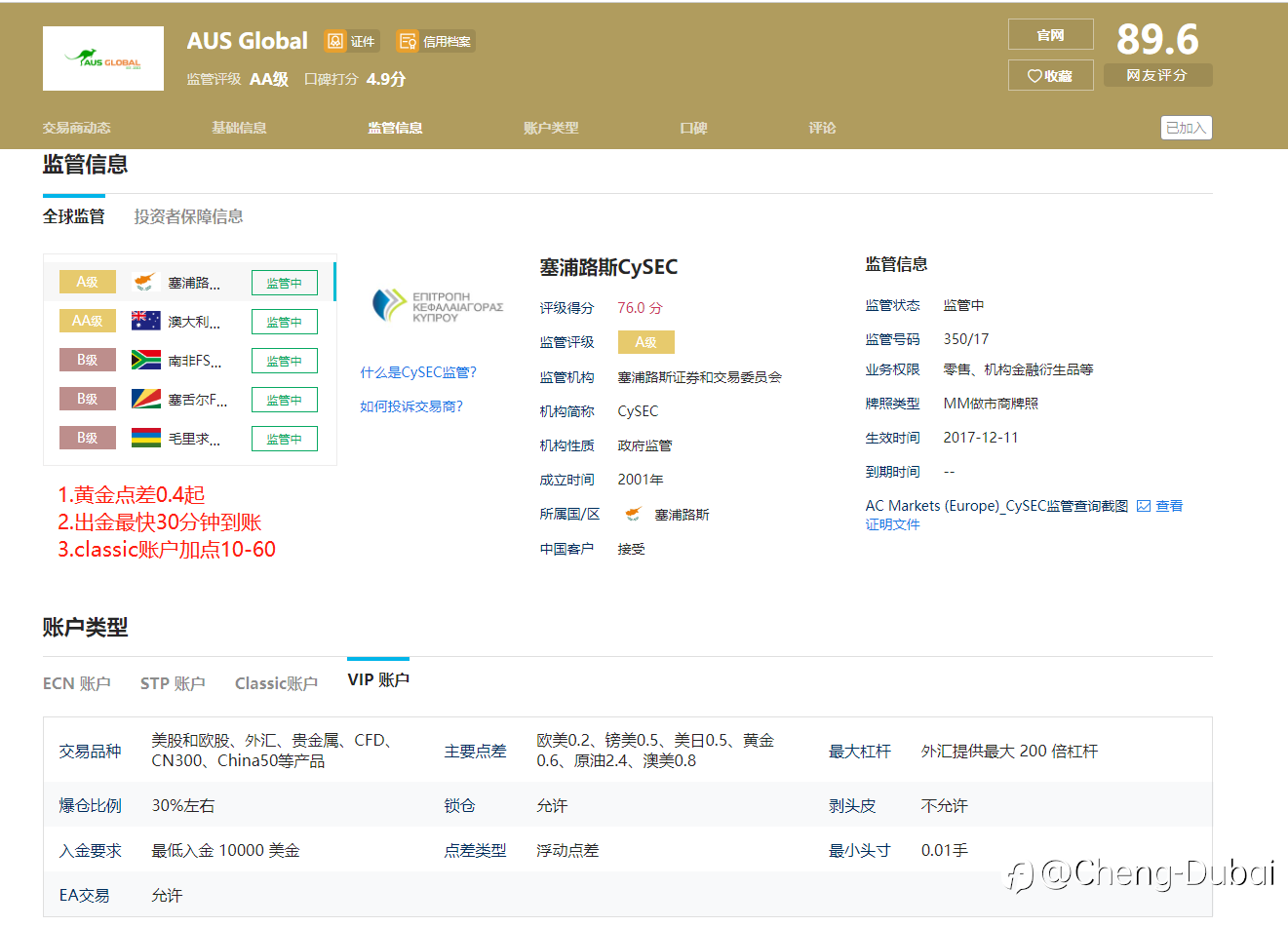Click the South Africa flag icon
The image size is (1288, 927).
(145, 361)
